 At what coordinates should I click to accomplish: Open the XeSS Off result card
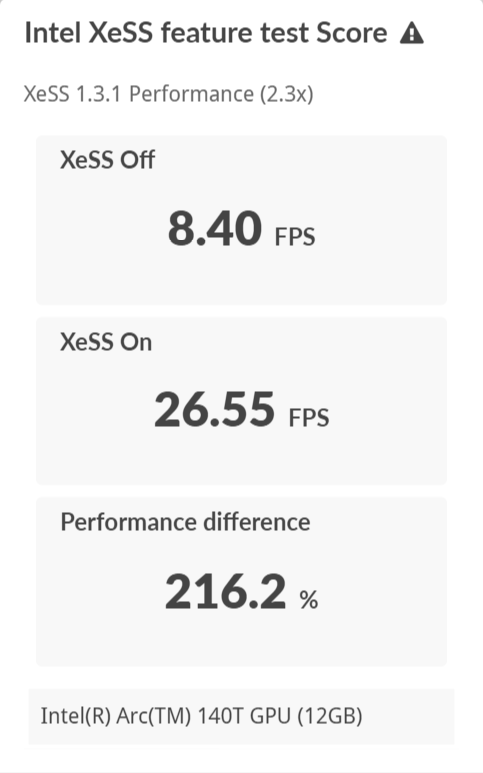coord(242,220)
